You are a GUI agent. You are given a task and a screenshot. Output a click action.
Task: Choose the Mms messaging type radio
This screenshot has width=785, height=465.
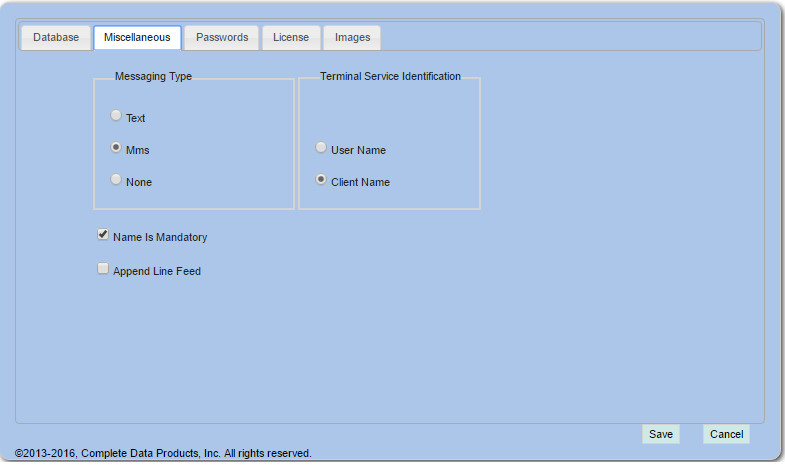[x=116, y=148]
